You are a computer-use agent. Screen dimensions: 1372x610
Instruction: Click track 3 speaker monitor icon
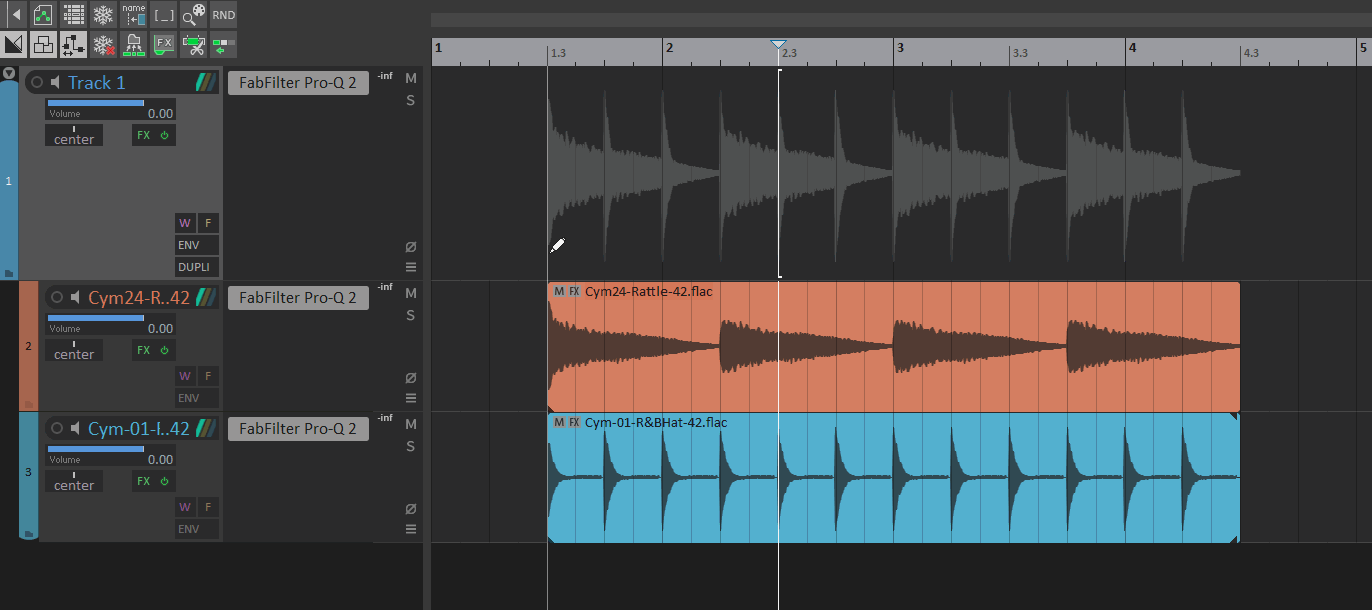(x=74, y=428)
